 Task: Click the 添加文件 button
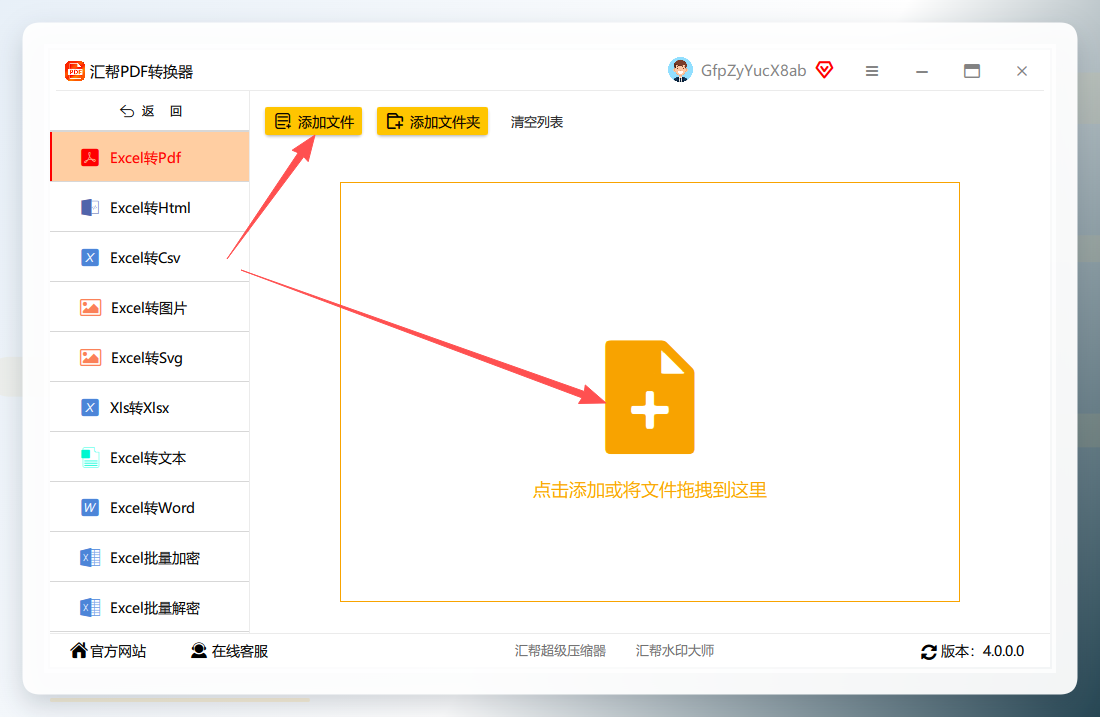pyautogui.click(x=314, y=121)
